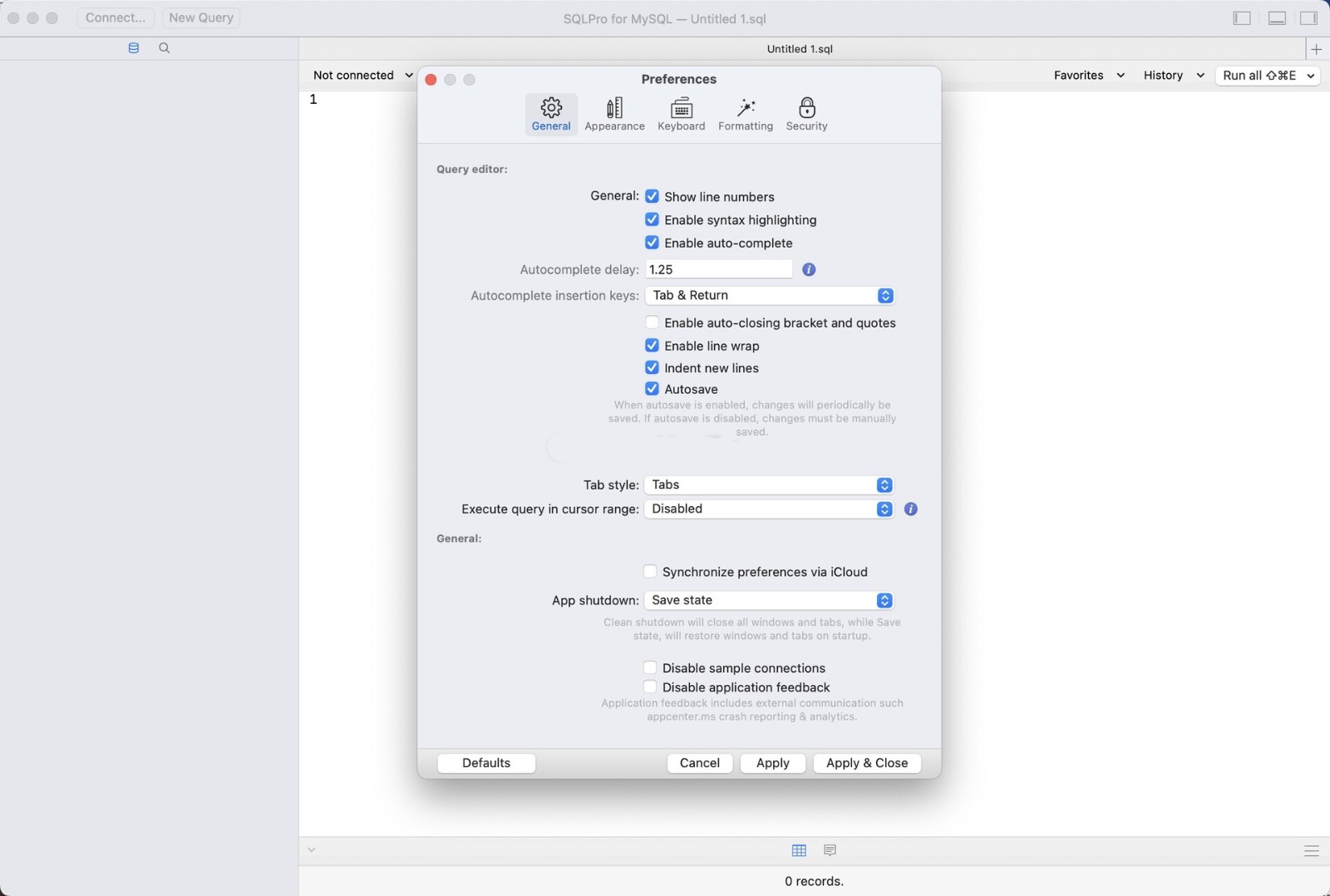1330x896 pixels.
Task: Toggle Show line numbers checkbox
Action: (x=652, y=197)
